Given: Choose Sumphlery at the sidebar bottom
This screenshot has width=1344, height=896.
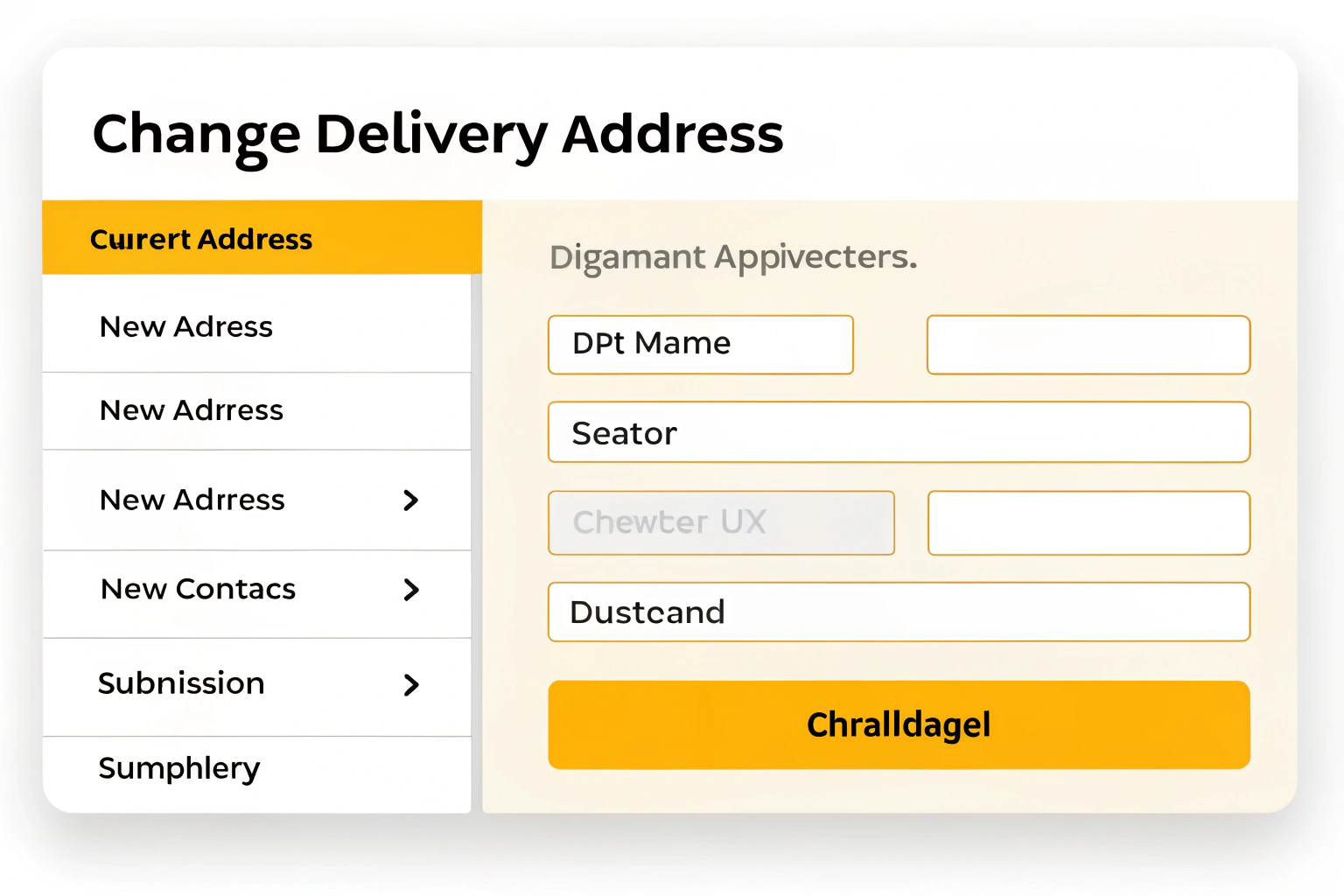Looking at the screenshot, I should coord(179,768).
